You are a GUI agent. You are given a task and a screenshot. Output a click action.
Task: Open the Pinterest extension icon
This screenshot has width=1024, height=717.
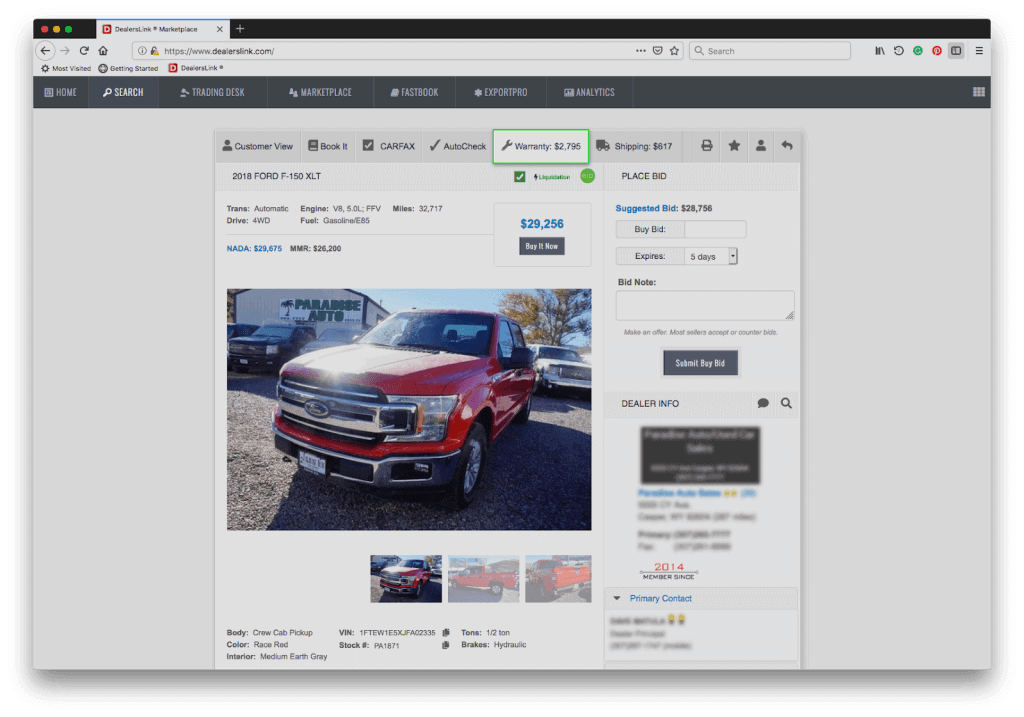[936, 50]
